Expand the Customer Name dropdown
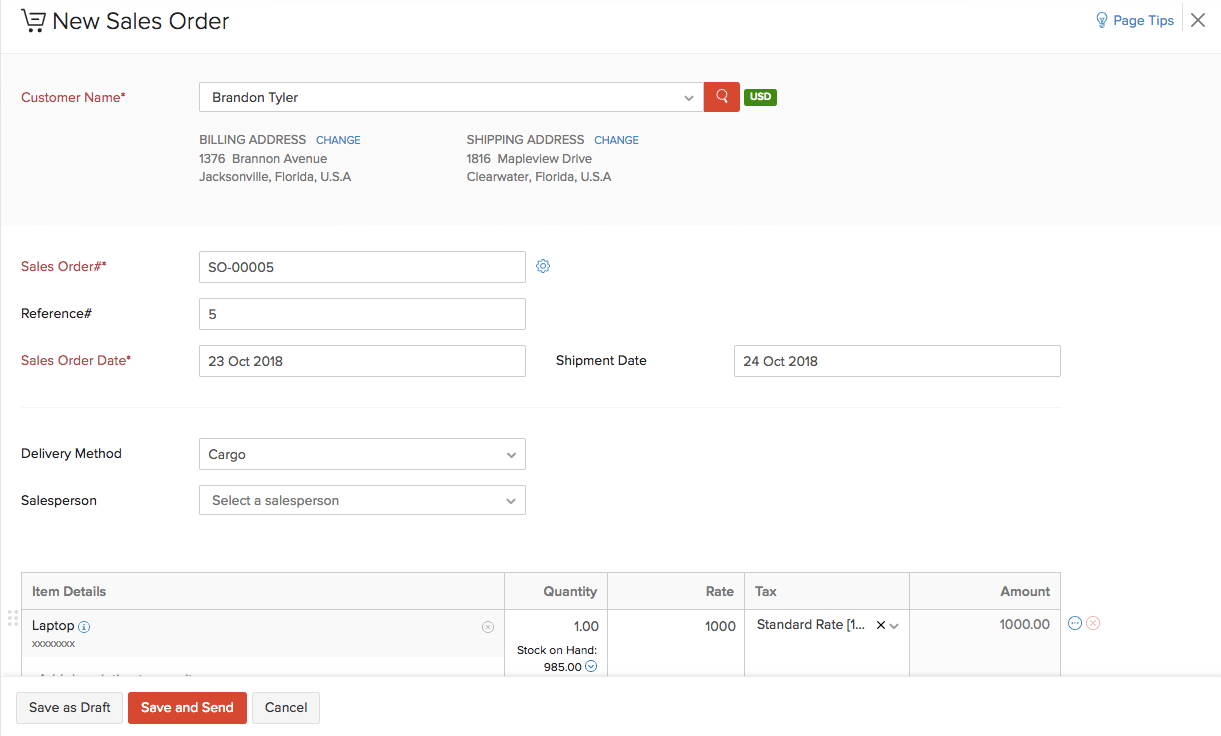The image size is (1221, 736). tap(688, 98)
